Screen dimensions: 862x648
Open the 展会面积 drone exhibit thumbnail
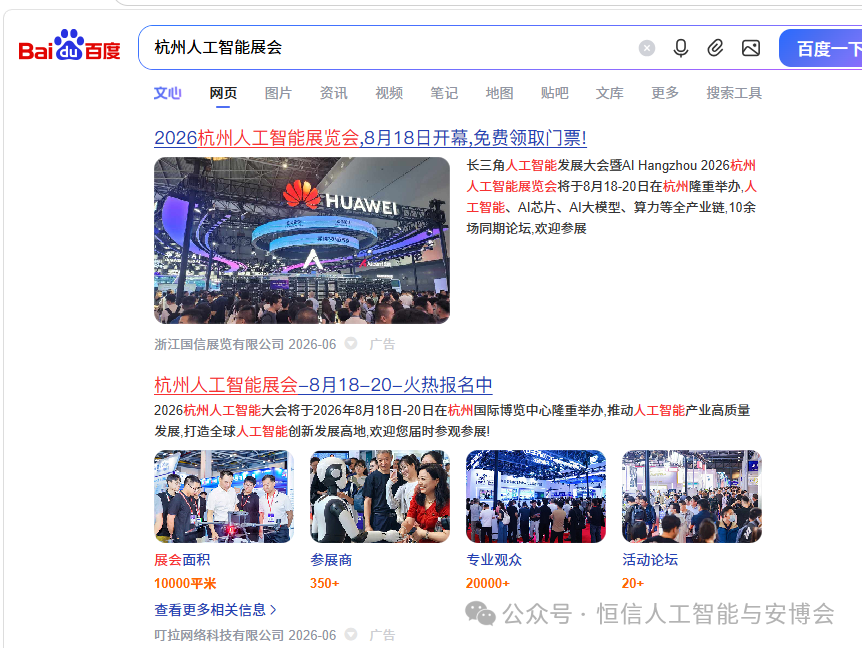pyautogui.click(x=224, y=496)
